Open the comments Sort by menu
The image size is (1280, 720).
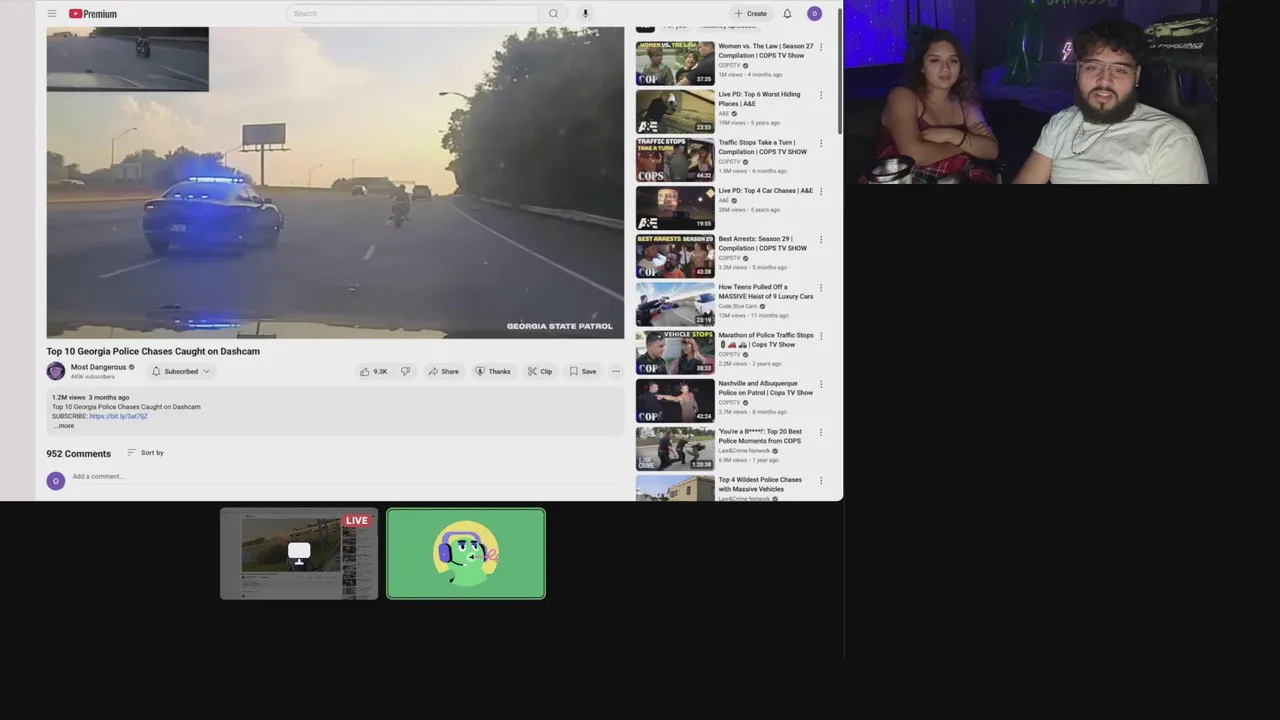145,453
